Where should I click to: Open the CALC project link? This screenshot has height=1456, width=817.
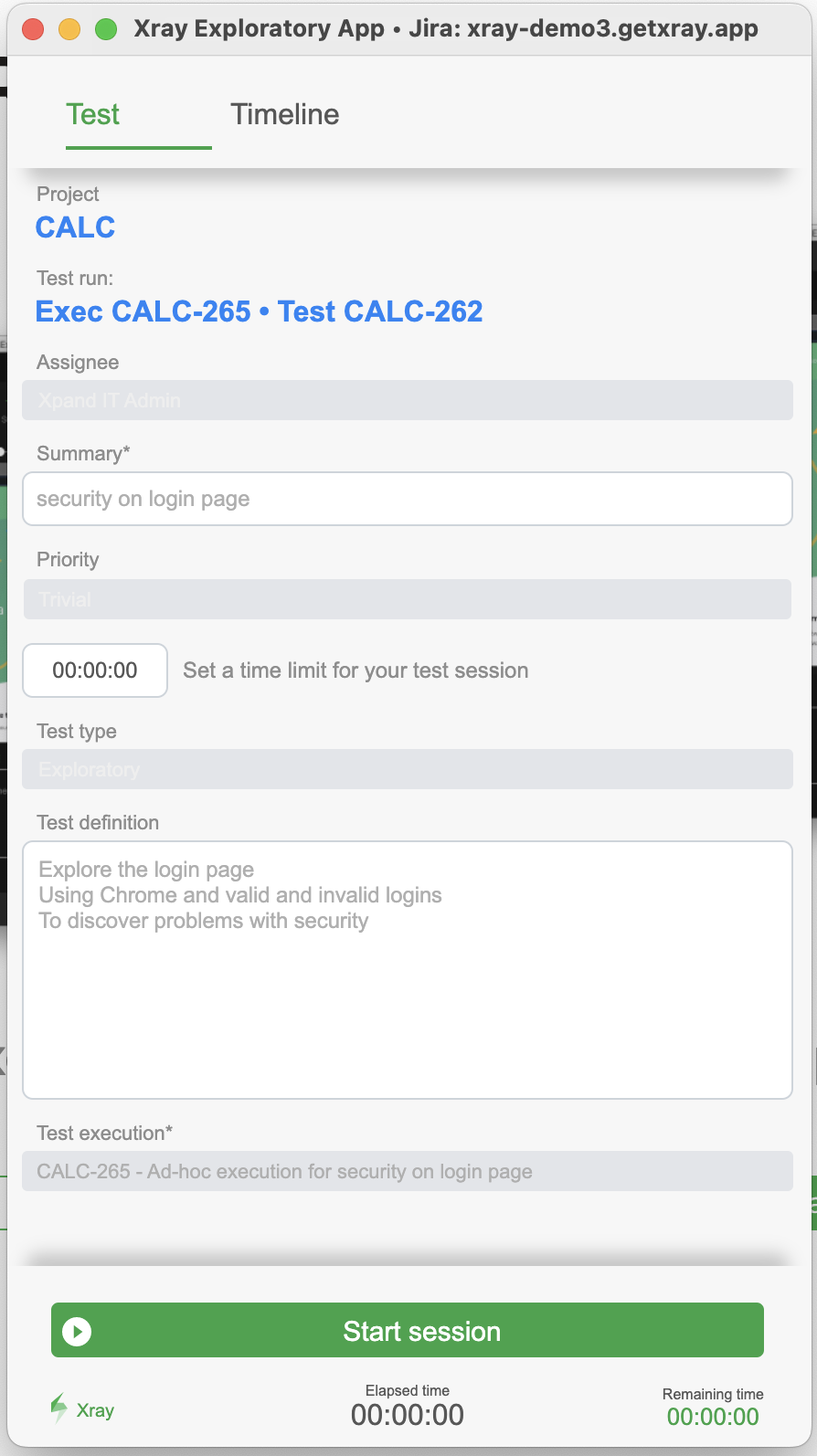click(x=75, y=227)
